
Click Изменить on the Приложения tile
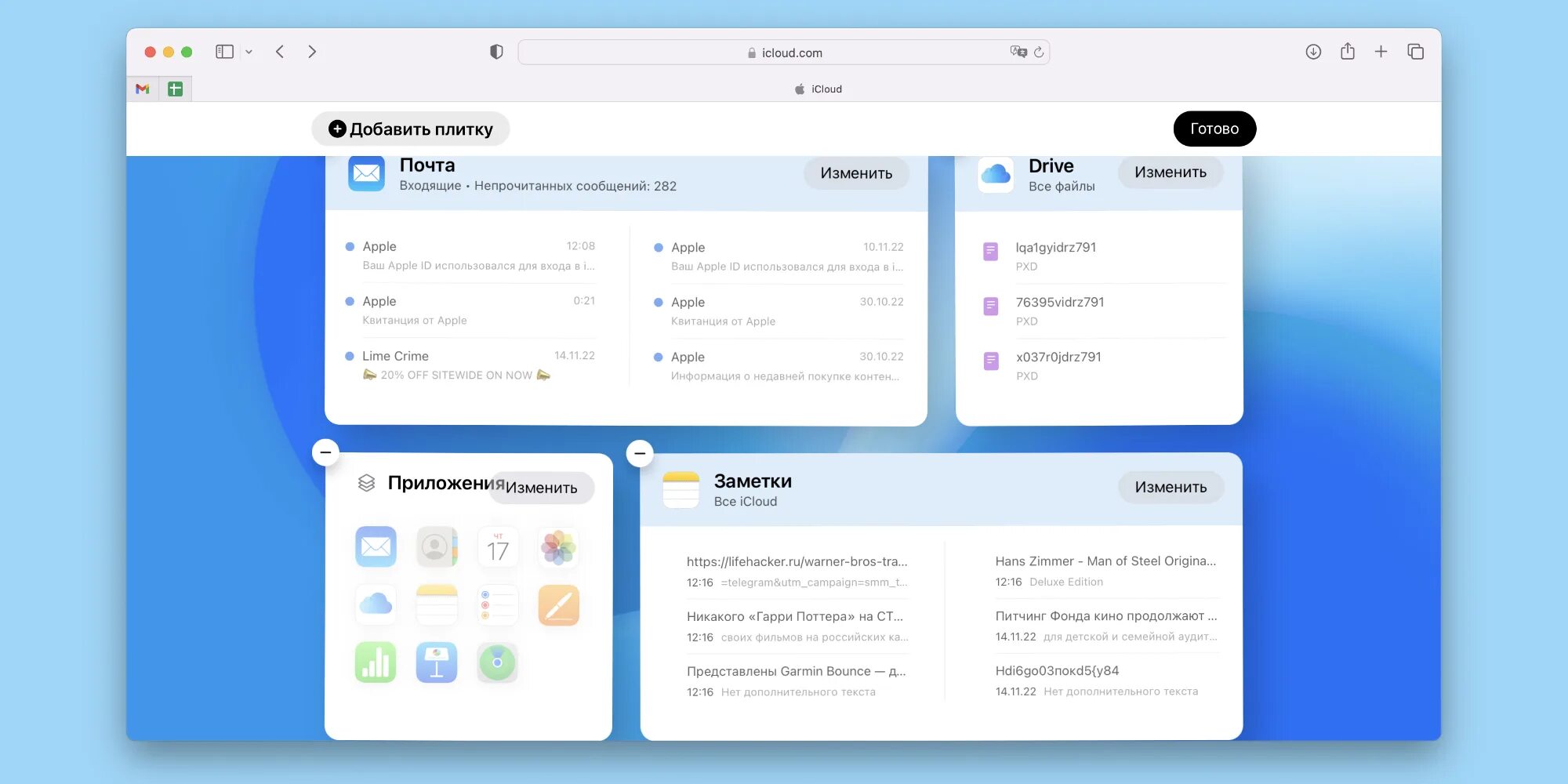point(542,488)
